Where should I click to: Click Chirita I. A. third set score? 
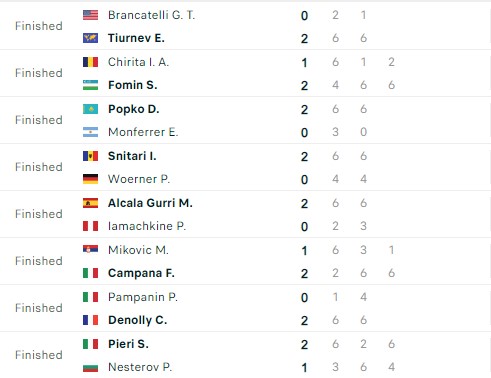click(x=391, y=62)
